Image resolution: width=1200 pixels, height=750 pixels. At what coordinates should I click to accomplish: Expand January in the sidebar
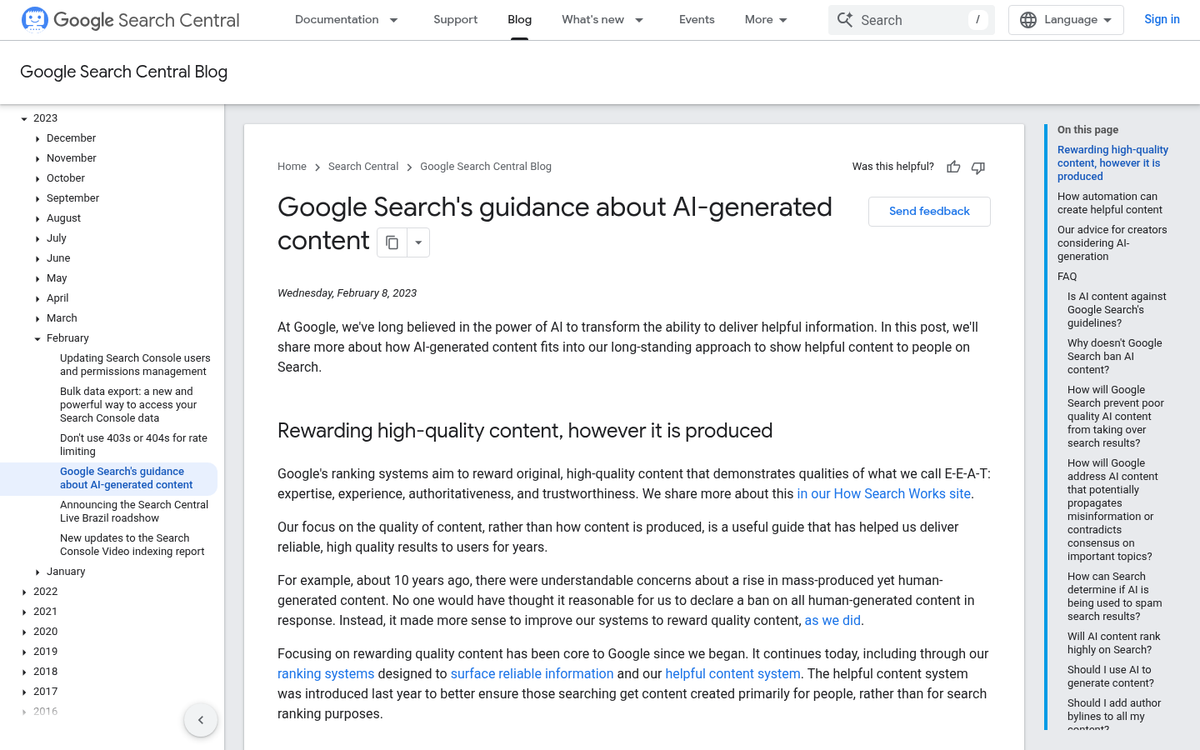click(x=37, y=571)
